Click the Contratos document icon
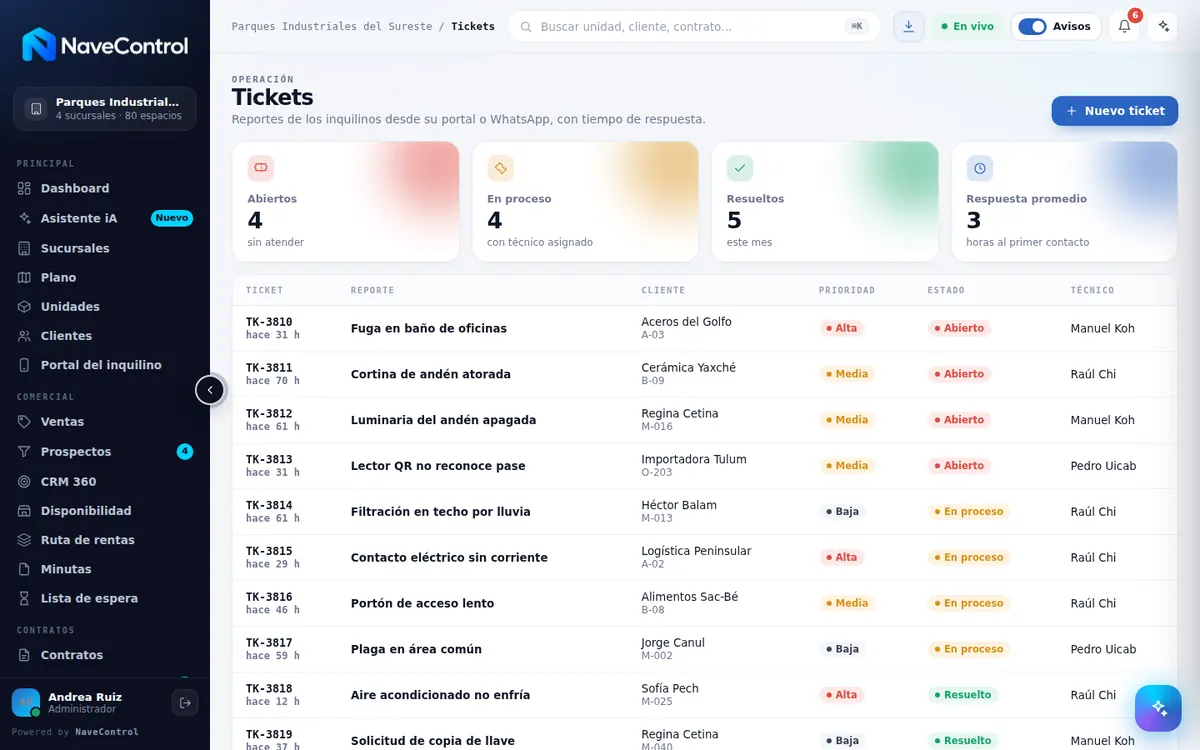The image size is (1200, 750). click(25, 655)
